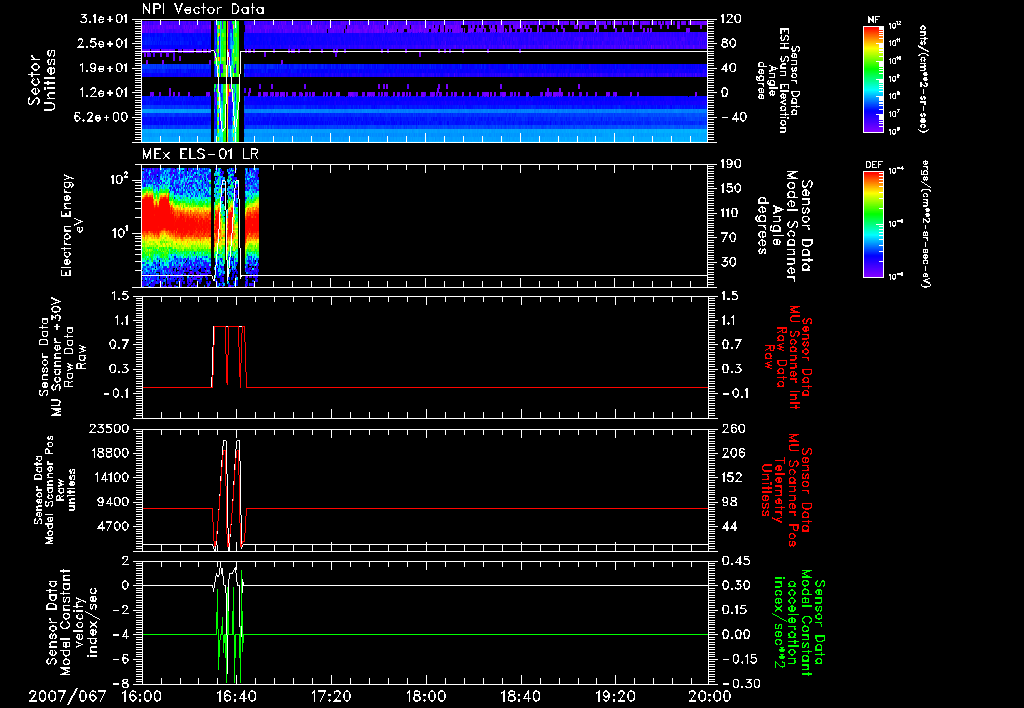The image size is (1024, 708).
Task: Click the '0.45' acceleration tick label
Action: [x=735, y=561]
